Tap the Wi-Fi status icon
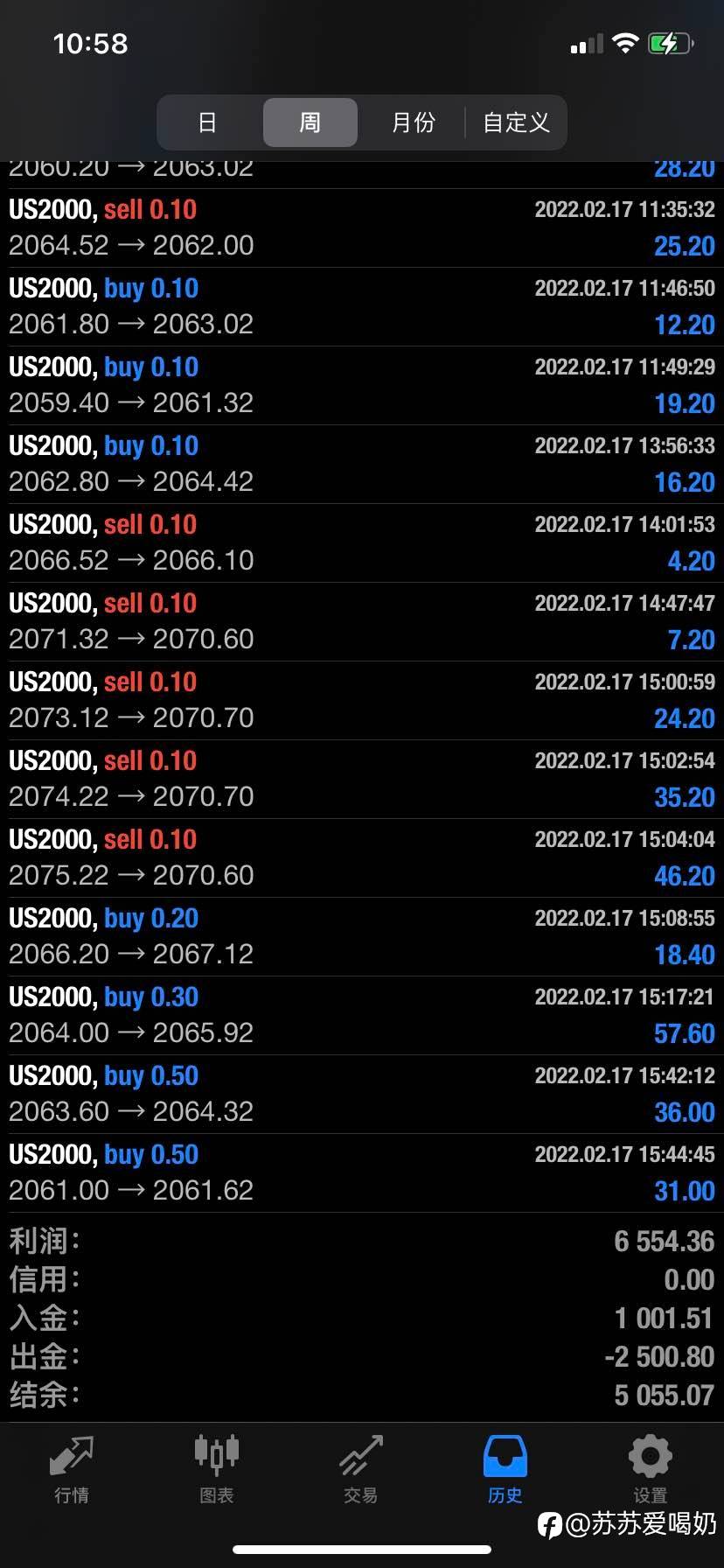The image size is (724, 1568). (625, 43)
